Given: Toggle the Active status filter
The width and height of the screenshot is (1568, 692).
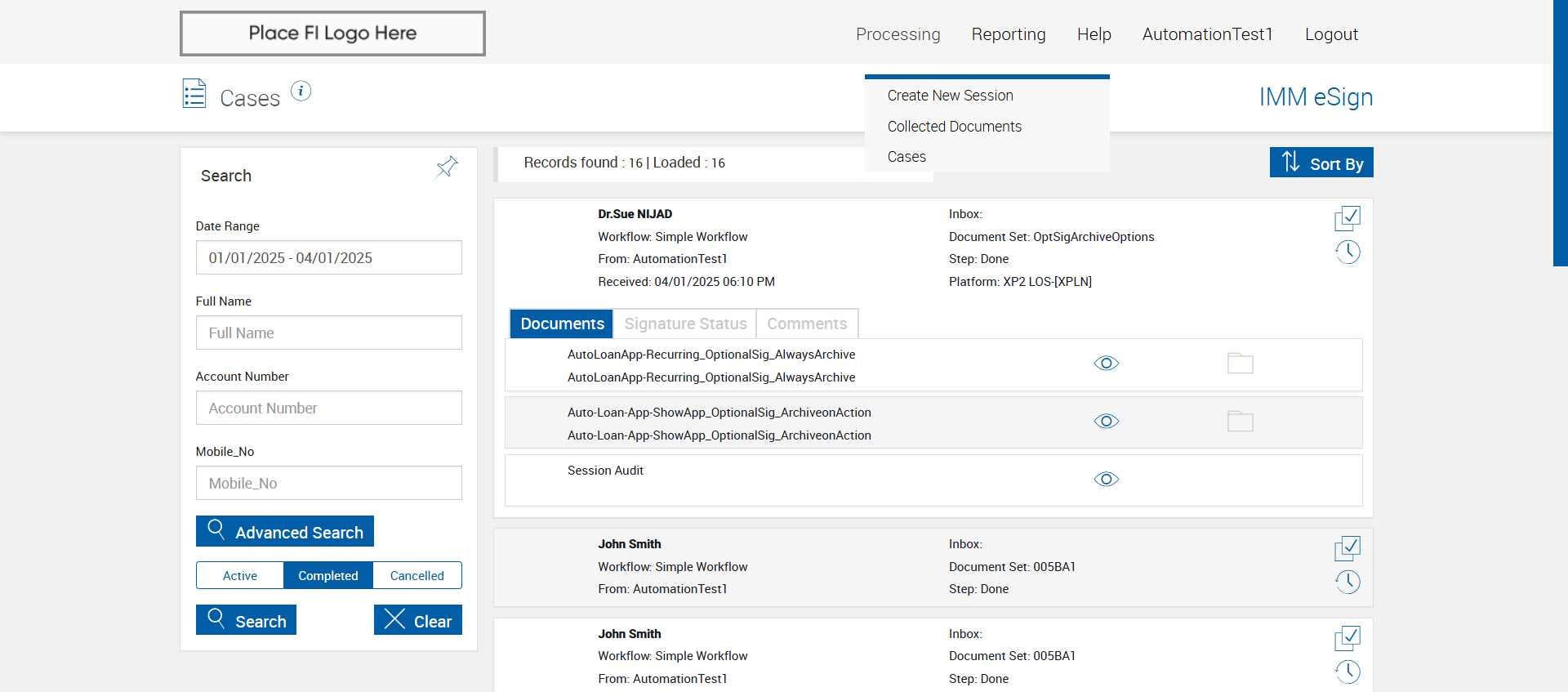Looking at the screenshot, I should tap(240, 575).
